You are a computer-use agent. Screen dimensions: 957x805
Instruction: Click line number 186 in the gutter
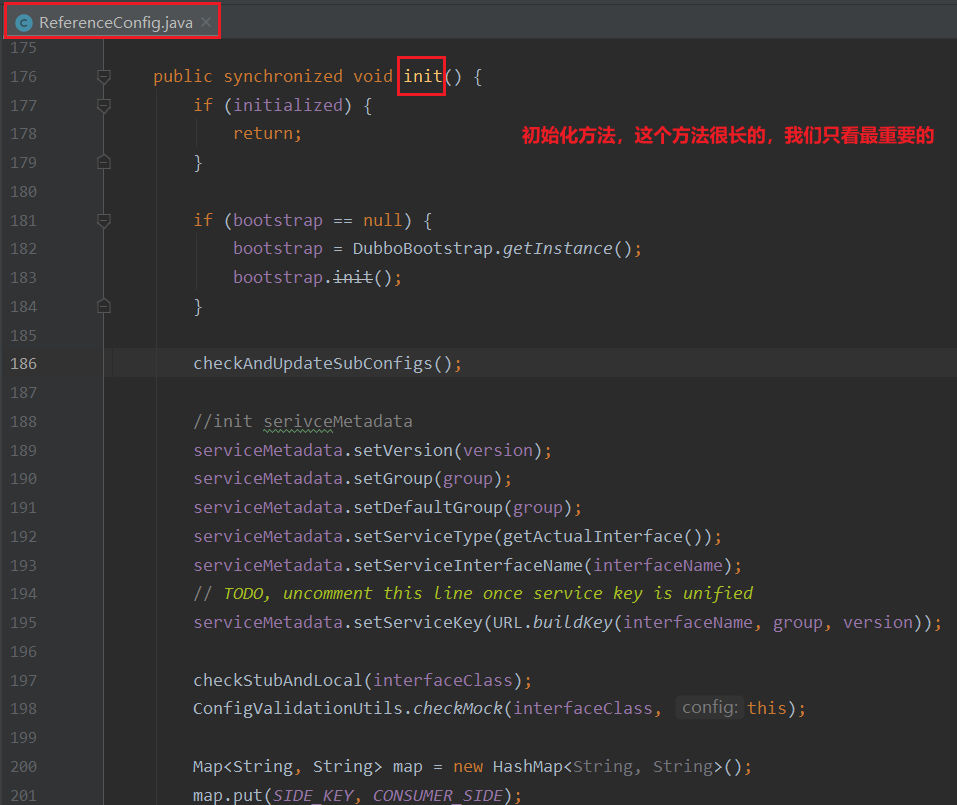coord(24,364)
